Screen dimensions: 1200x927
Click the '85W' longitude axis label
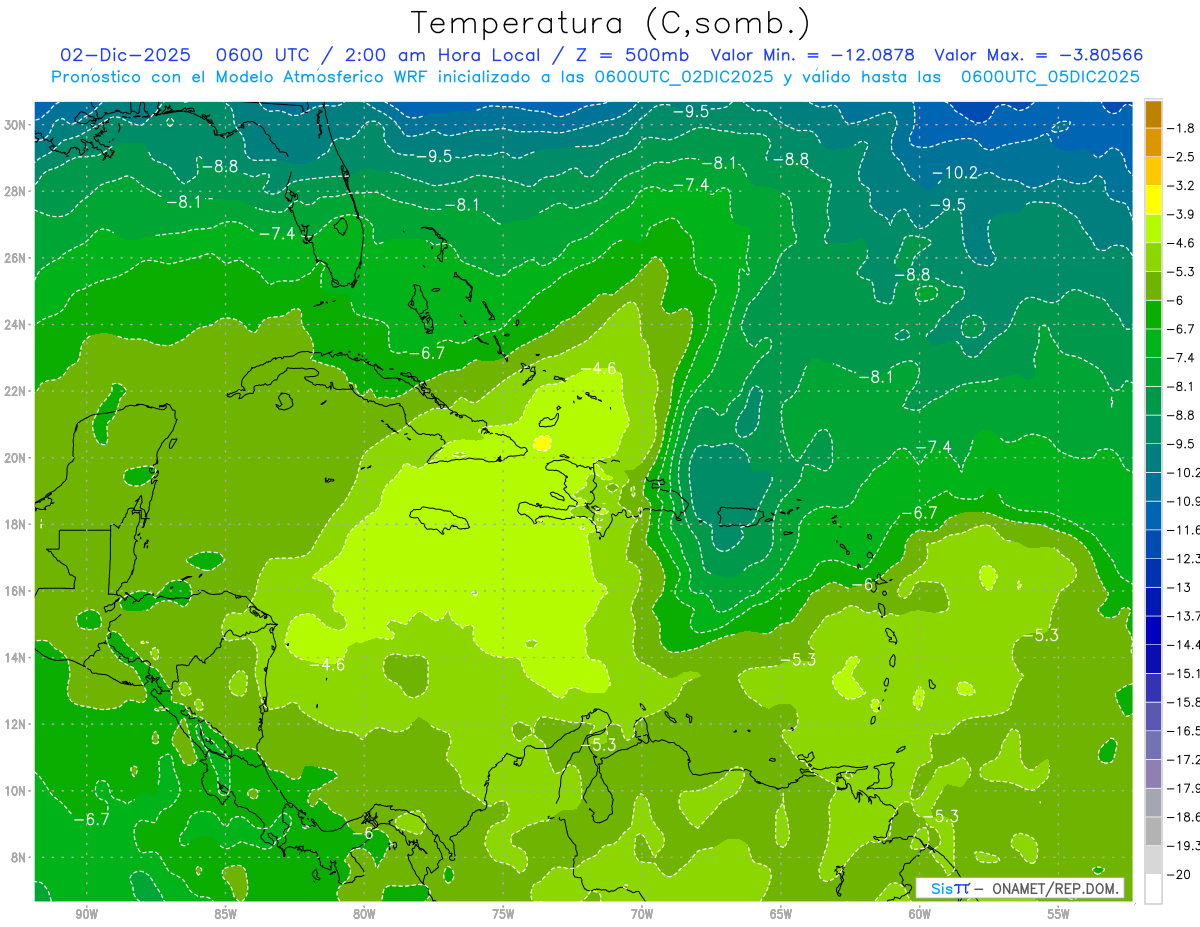click(225, 914)
